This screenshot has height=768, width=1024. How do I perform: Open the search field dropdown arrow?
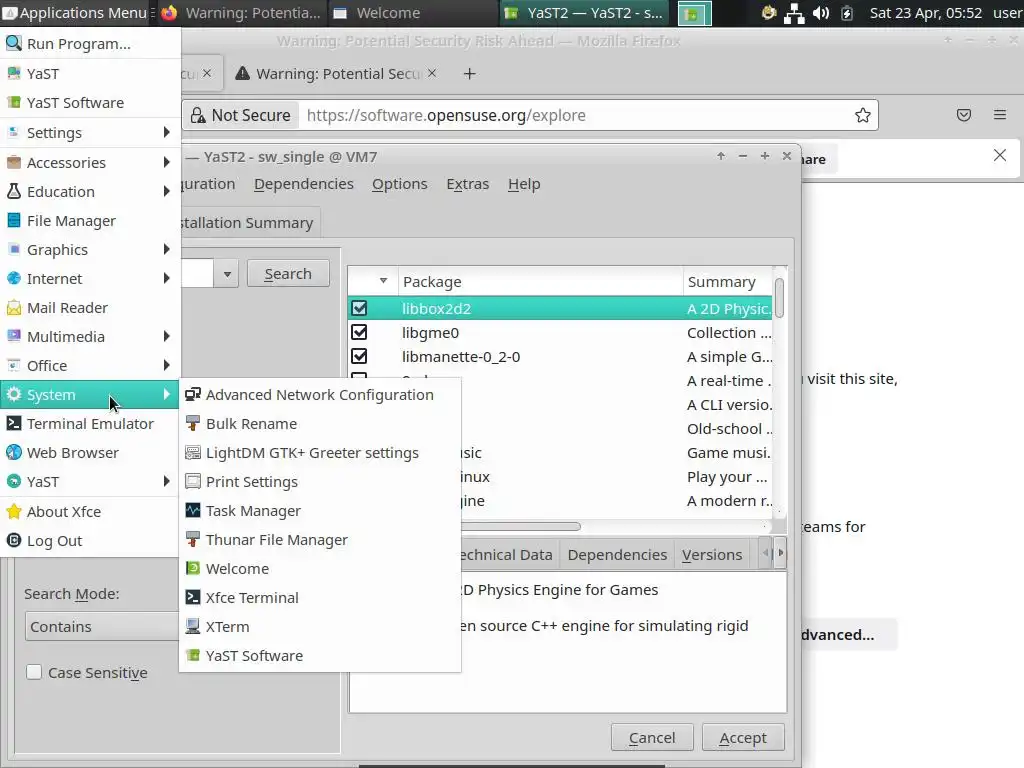[227, 274]
